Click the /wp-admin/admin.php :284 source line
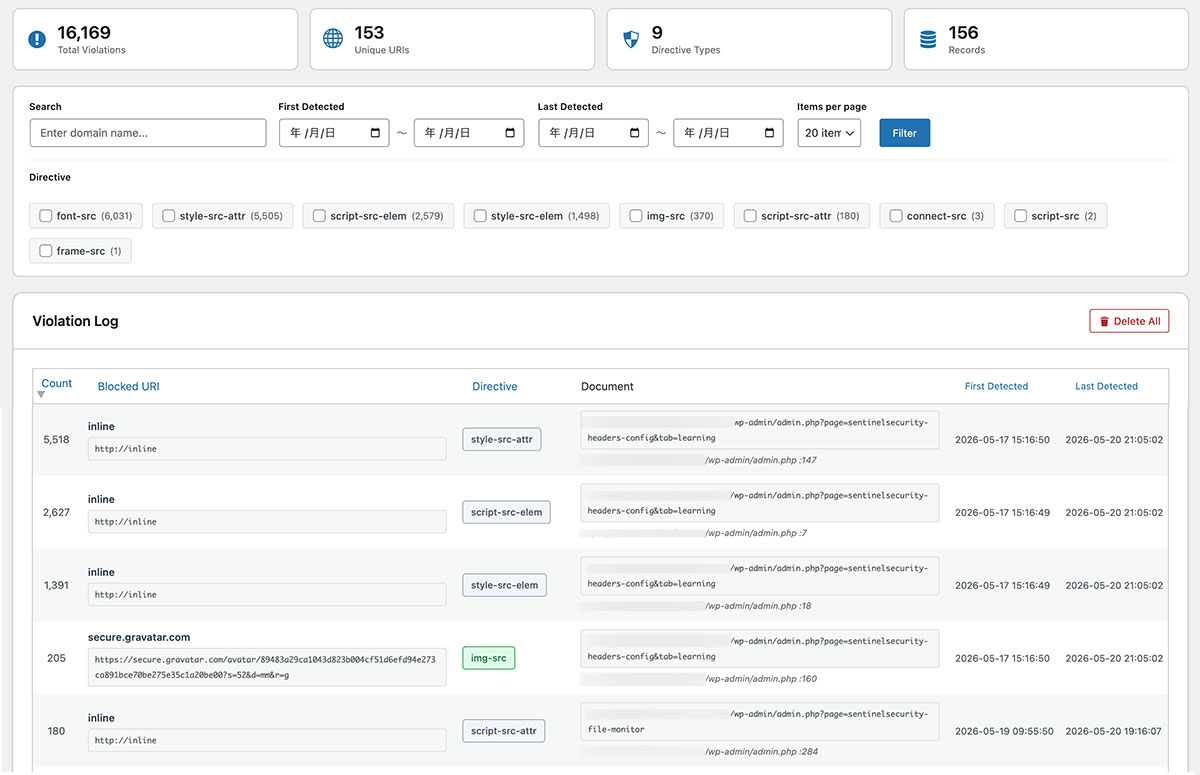Viewport: 1200px width, 775px height. (x=761, y=752)
